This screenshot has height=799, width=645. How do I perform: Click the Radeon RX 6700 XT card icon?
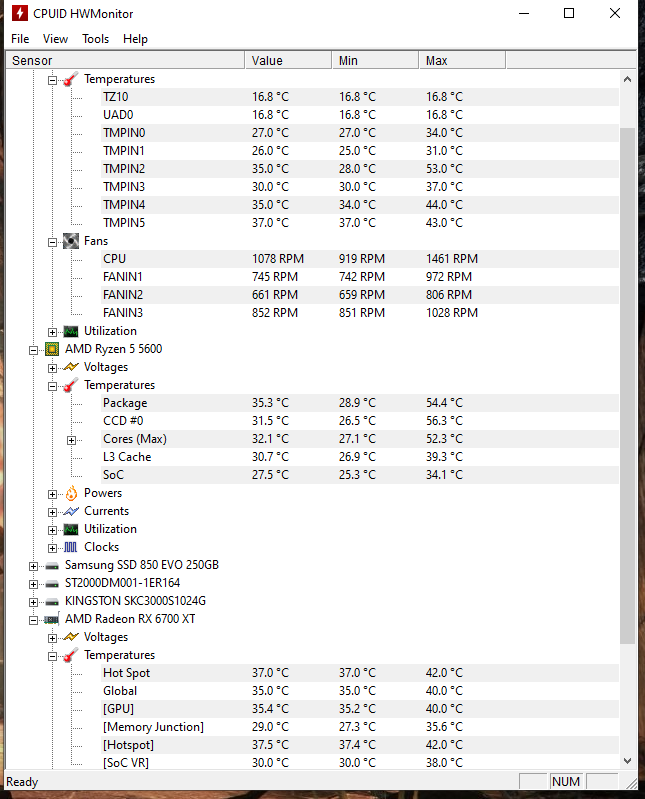pos(51,620)
